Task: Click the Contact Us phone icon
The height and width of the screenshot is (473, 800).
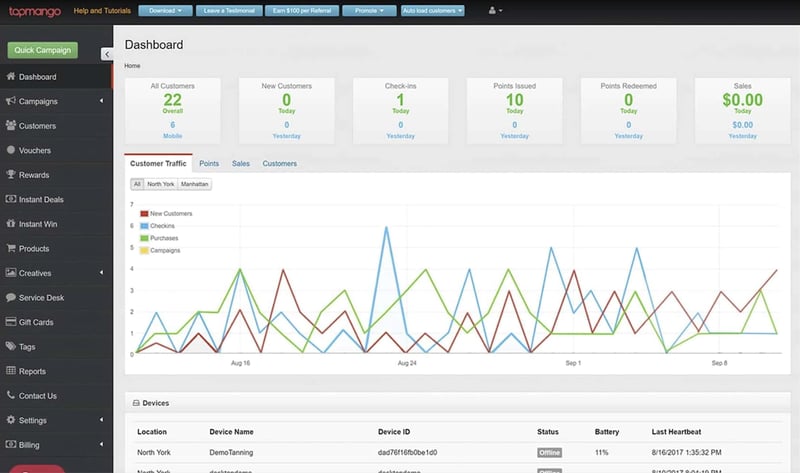Action: pyautogui.click(x=11, y=396)
